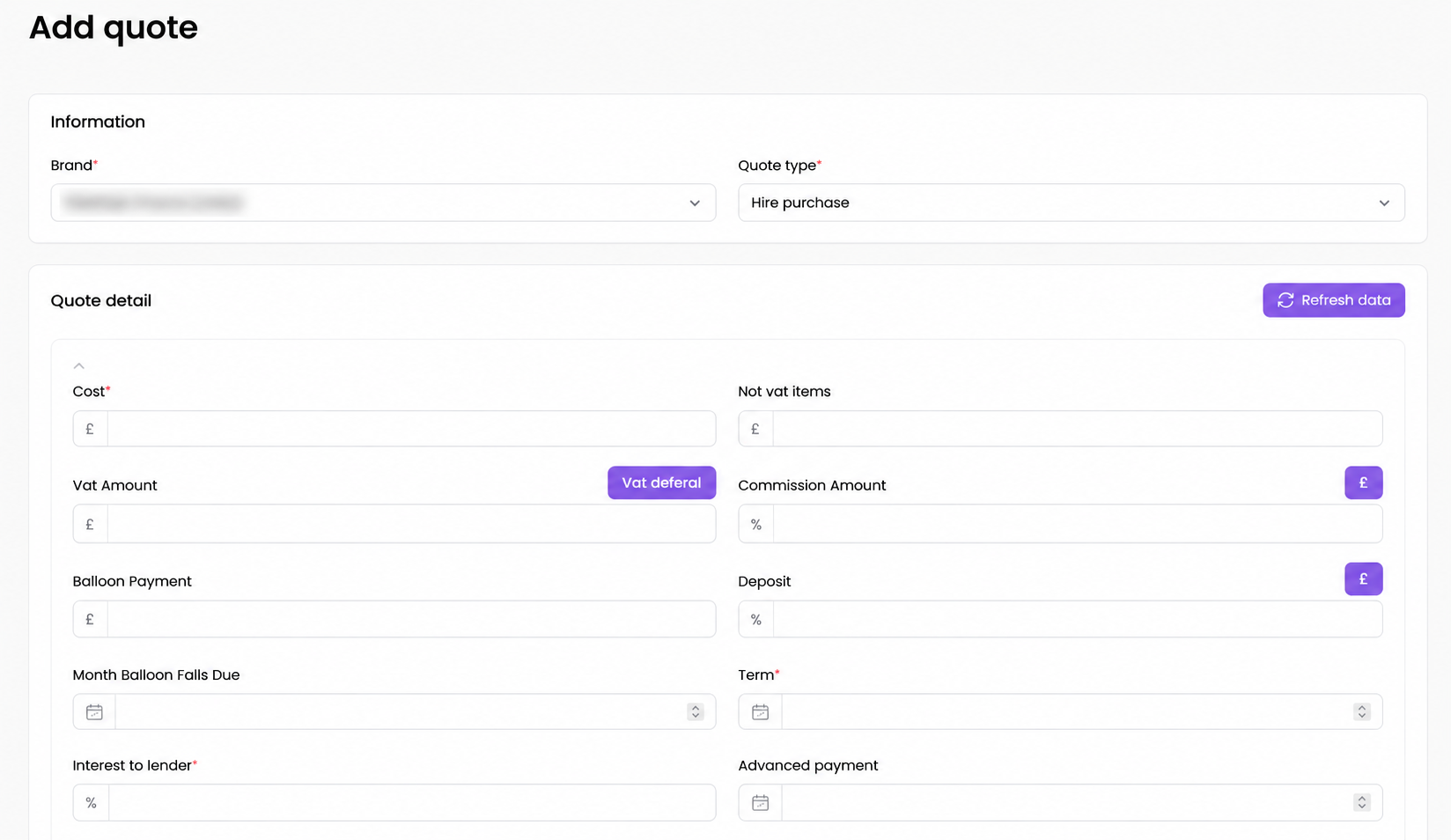The image size is (1451, 840).
Task: Click the Vat deferal button
Action: coord(661,483)
